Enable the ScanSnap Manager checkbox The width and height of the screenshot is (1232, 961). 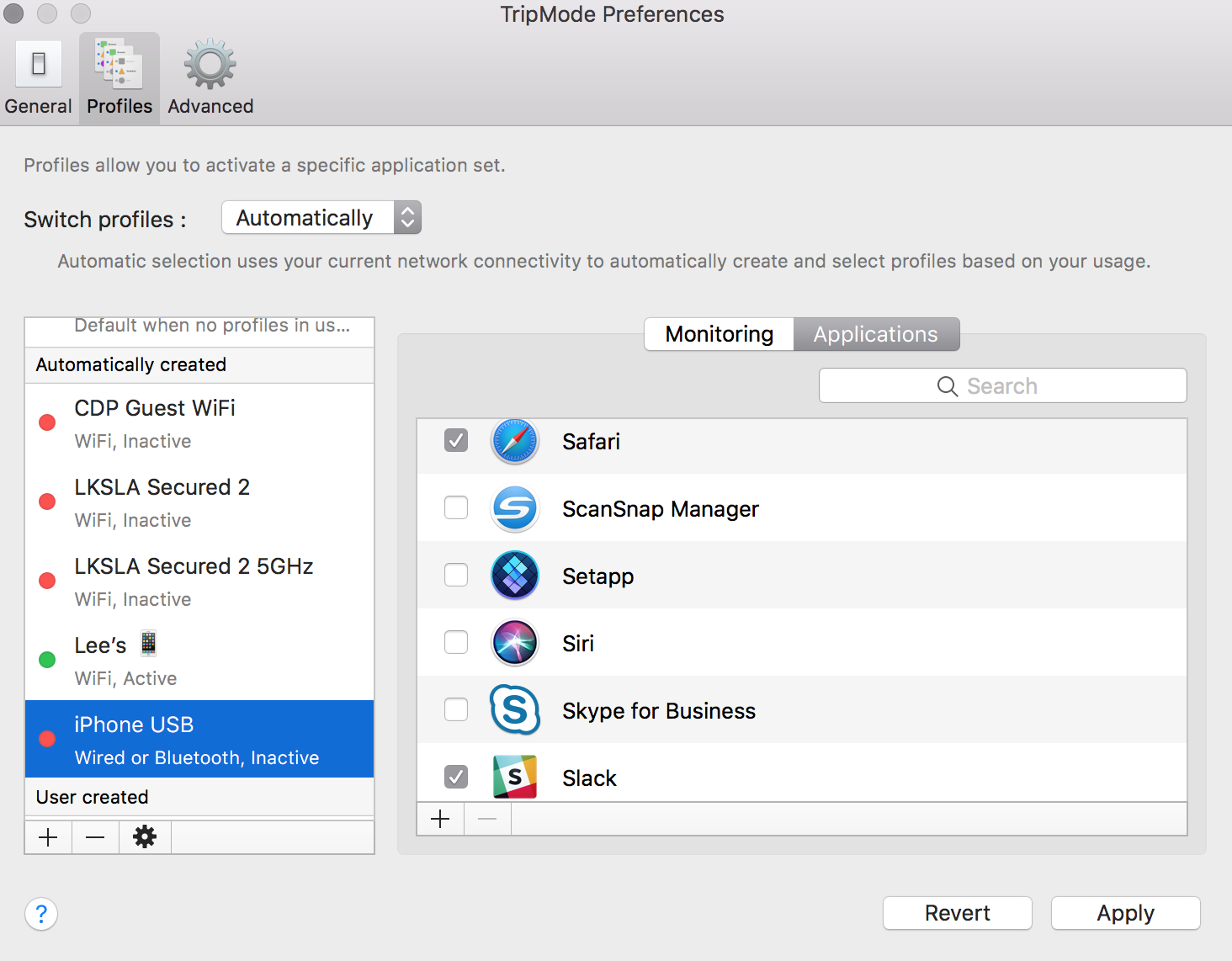[x=456, y=507]
